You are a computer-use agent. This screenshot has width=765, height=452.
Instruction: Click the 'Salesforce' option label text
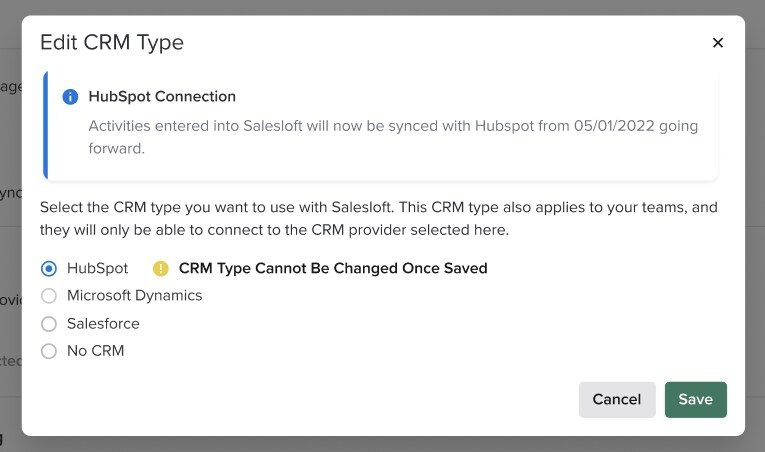103,324
